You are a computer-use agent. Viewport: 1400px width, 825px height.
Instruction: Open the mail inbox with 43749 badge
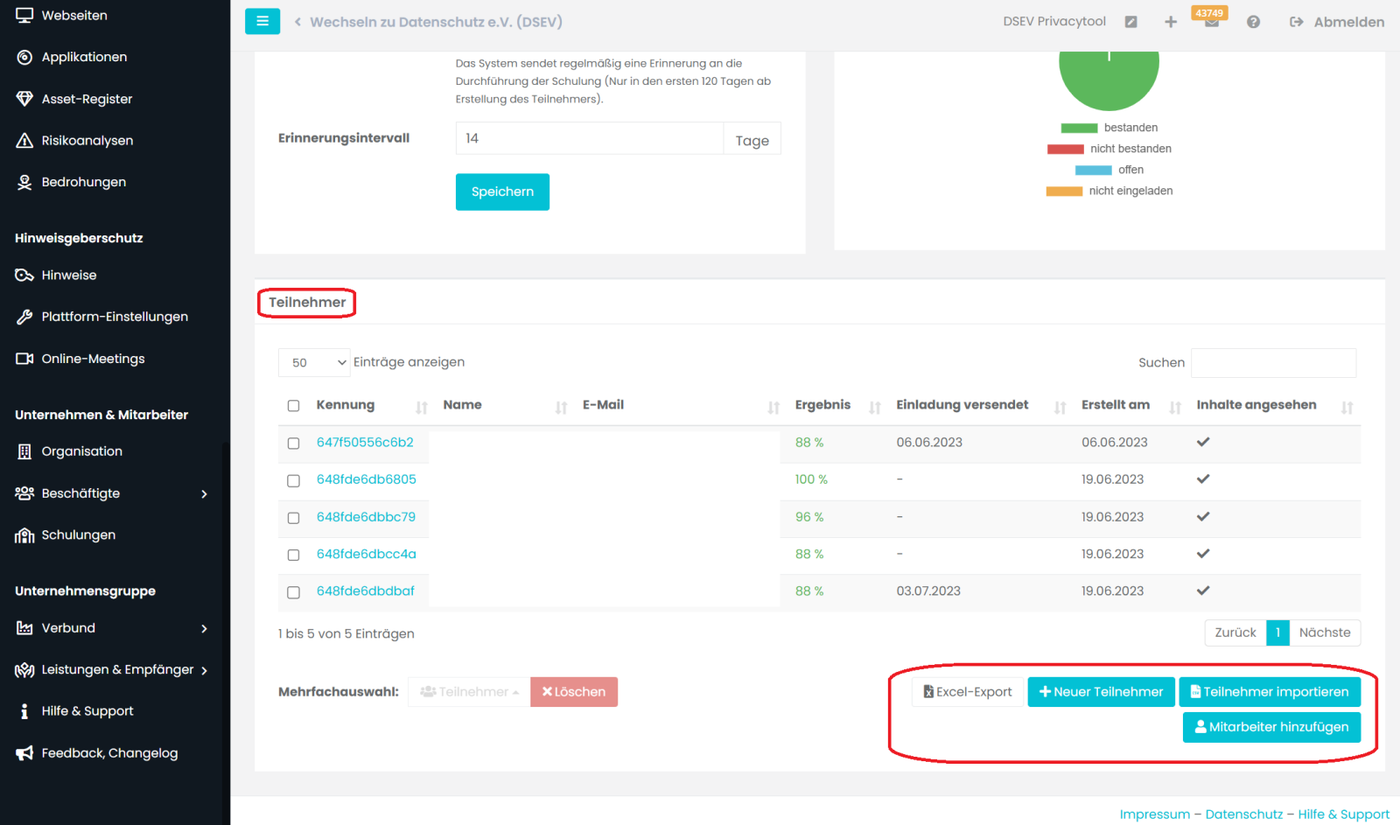pos(1211,22)
